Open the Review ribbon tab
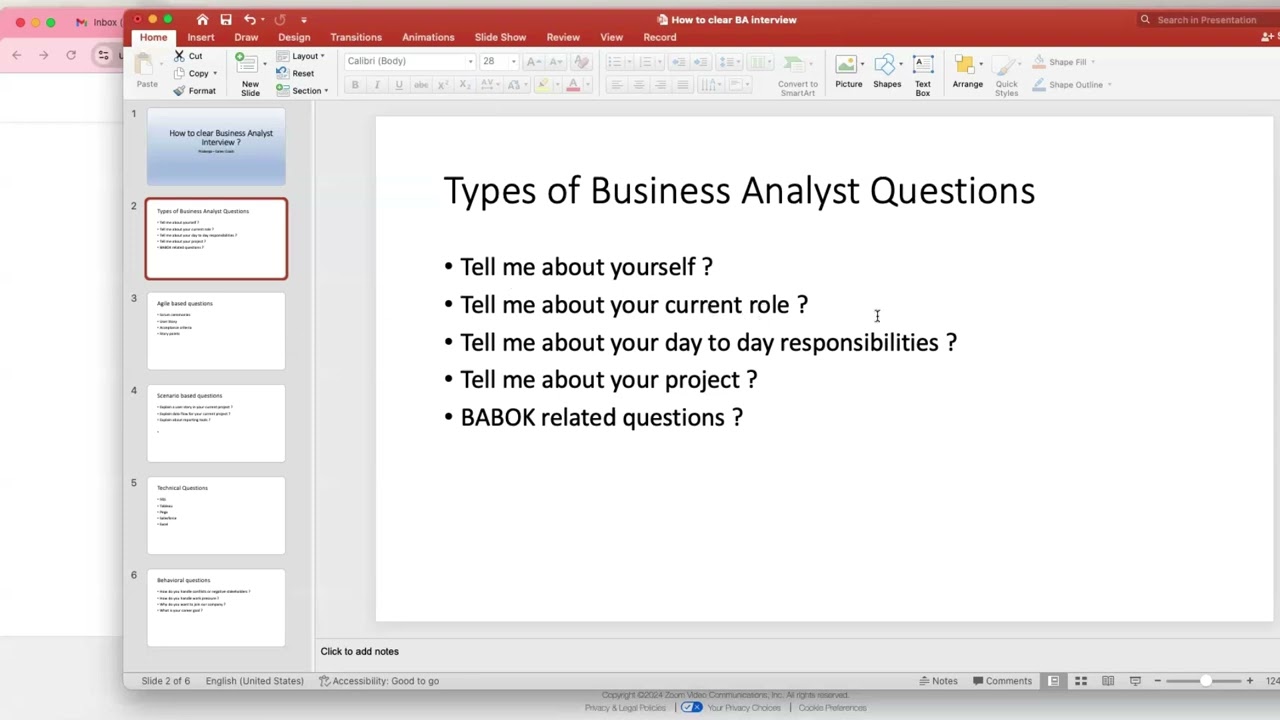The image size is (1280, 720). (563, 37)
